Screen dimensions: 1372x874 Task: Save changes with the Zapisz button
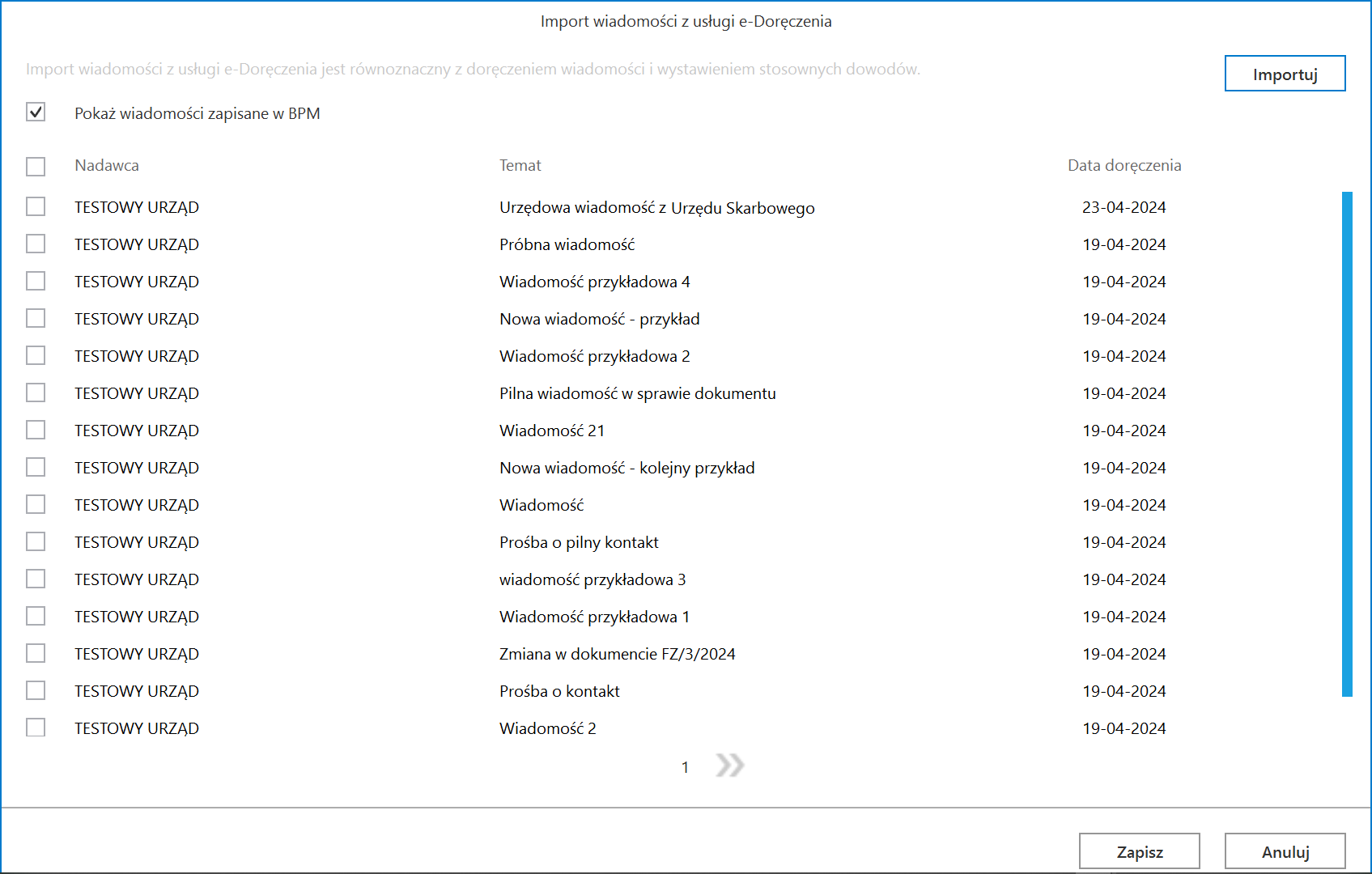coord(1139,851)
